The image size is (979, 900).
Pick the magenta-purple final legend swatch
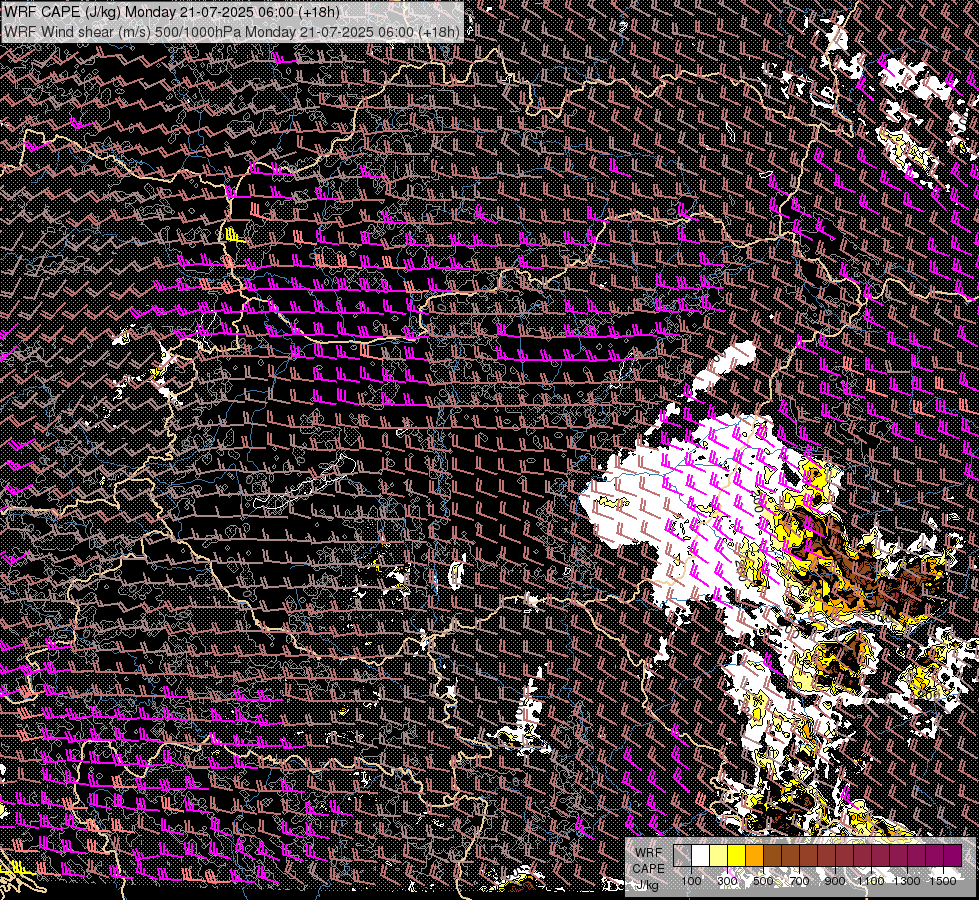[953, 855]
